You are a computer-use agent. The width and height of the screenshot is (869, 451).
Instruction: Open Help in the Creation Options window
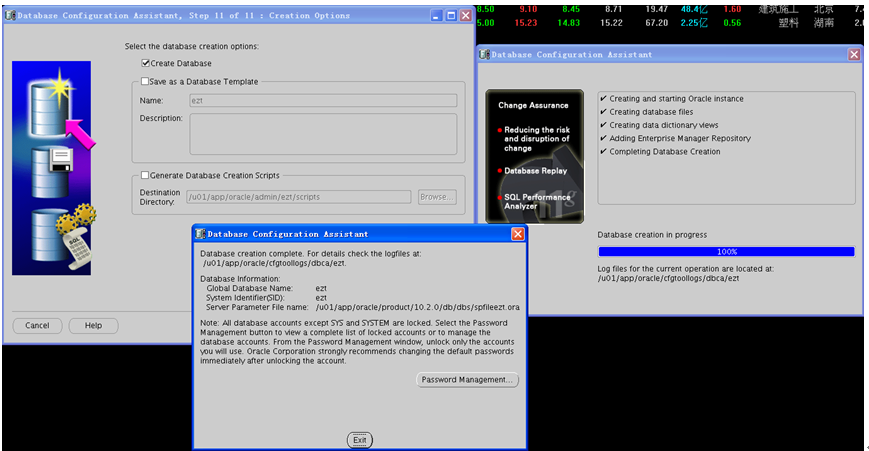tap(93, 325)
